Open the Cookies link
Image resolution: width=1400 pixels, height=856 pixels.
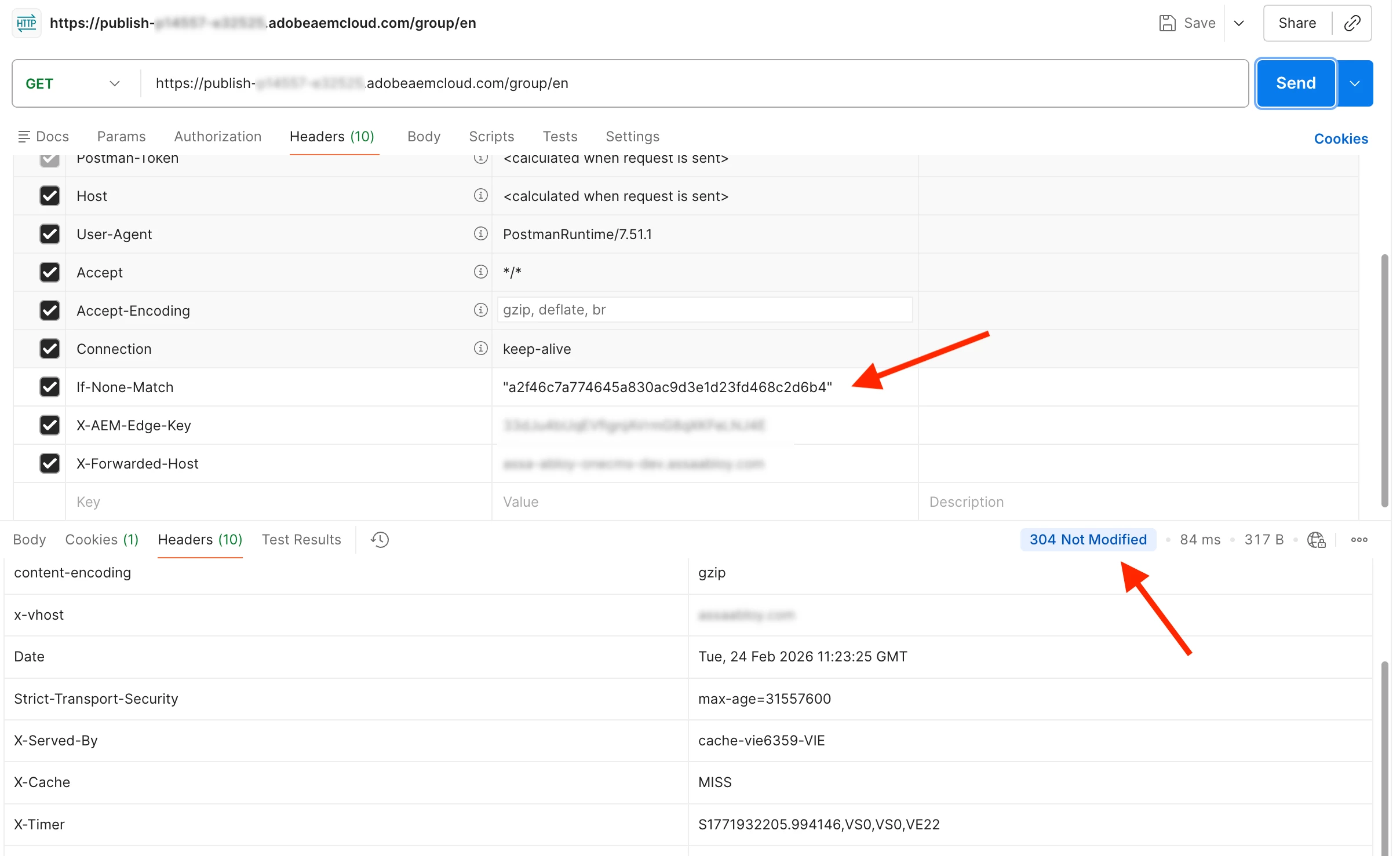pos(1340,139)
